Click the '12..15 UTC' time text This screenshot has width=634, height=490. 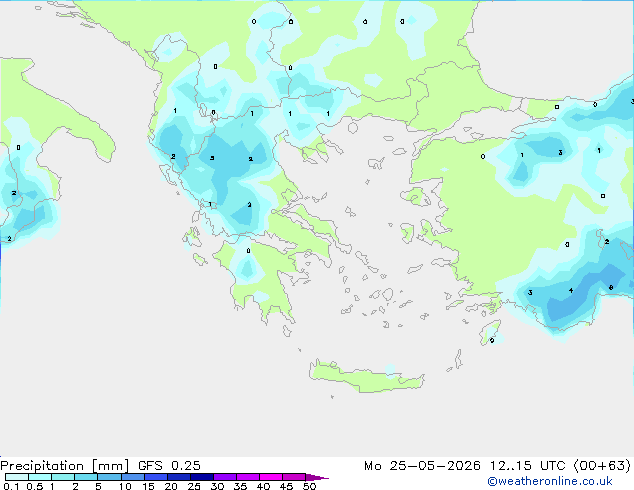click(527, 466)
